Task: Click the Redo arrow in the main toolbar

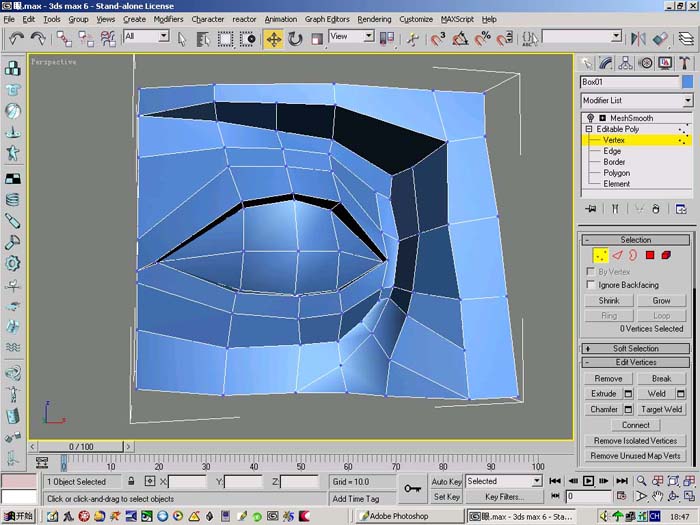Action: pos(38,38)
